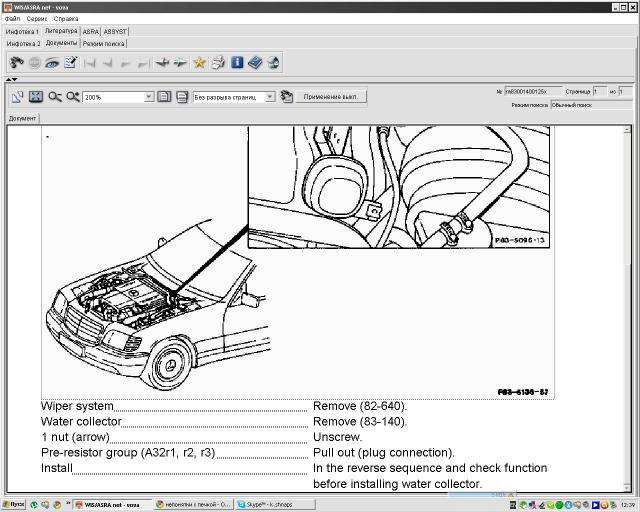The width and height of the screenshot is (640, 512).
Task: Click the eye view icon
Action: click(x=52, y=62)
